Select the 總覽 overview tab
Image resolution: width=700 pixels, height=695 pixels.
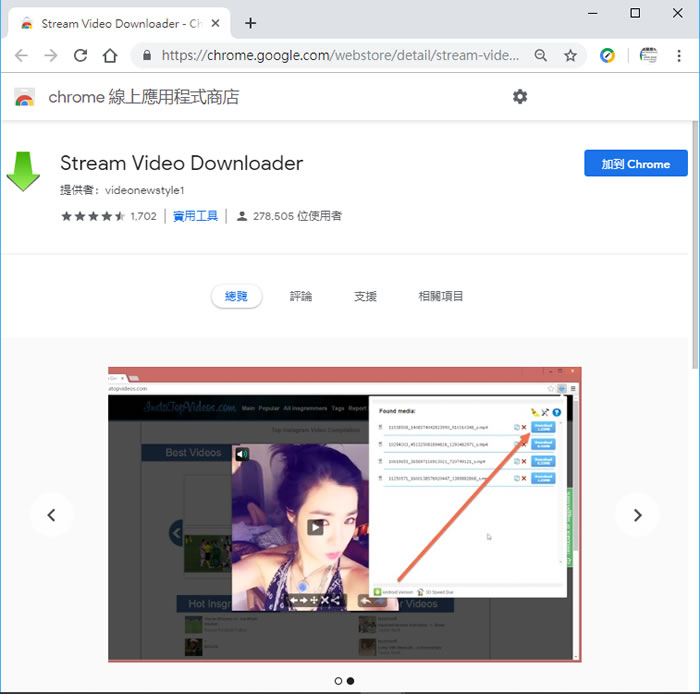(236, 296)
